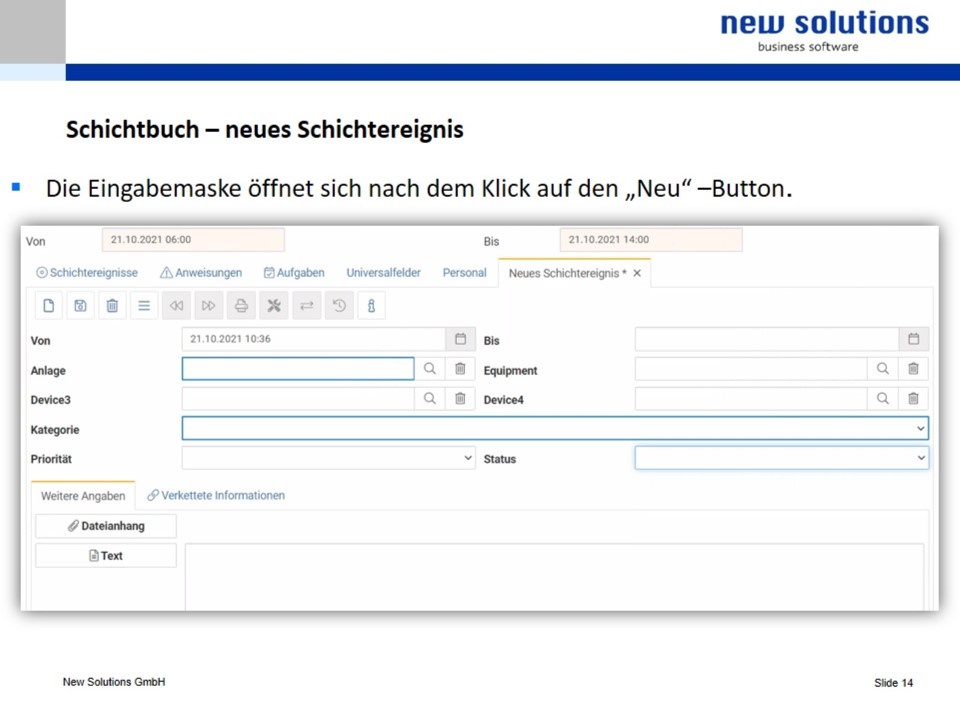Click the list view icon in toolbar
The image size is (960, 720).
pyautogui.click(x=144, y=306)
